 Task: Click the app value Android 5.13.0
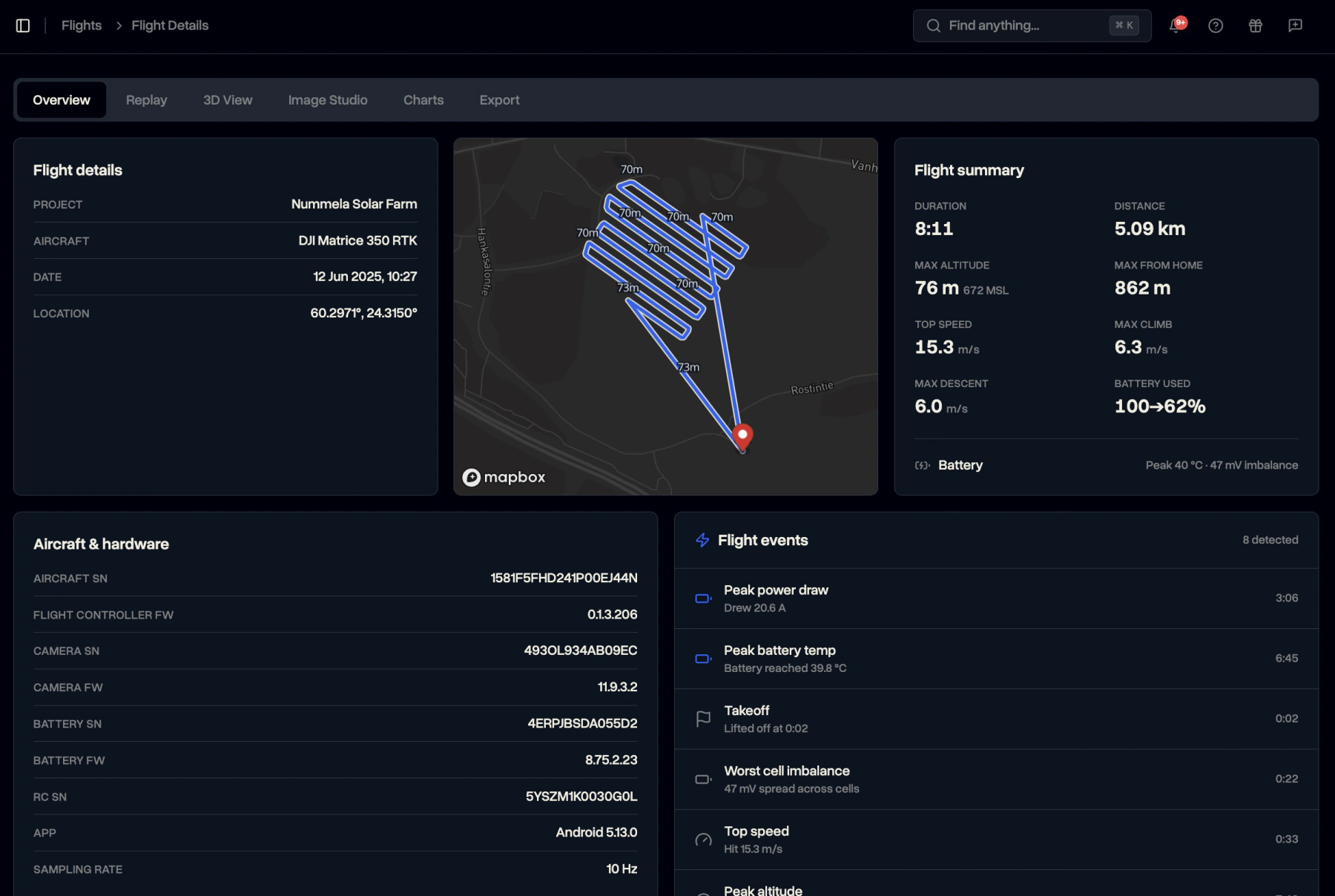pyautogui.click(x=596, y=832)
